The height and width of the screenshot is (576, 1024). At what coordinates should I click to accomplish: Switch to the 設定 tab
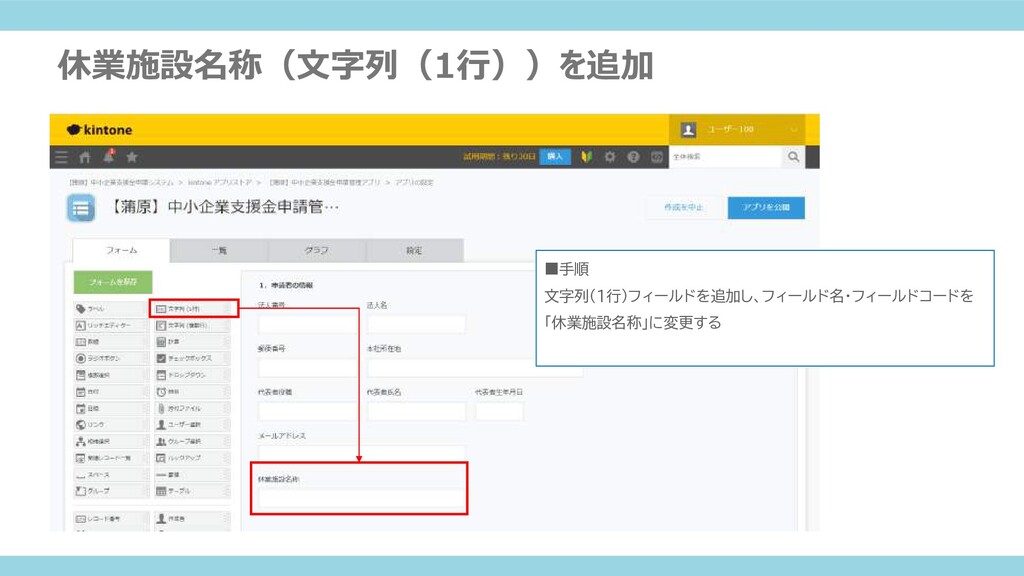(x=415, y=250)
